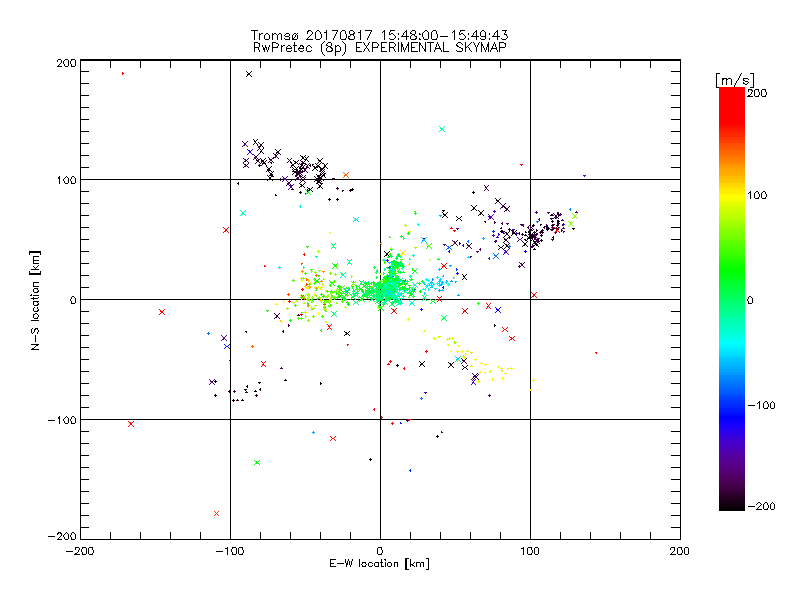
Task: Click the x-axis tick label '-100'
Action: point(230,551)
